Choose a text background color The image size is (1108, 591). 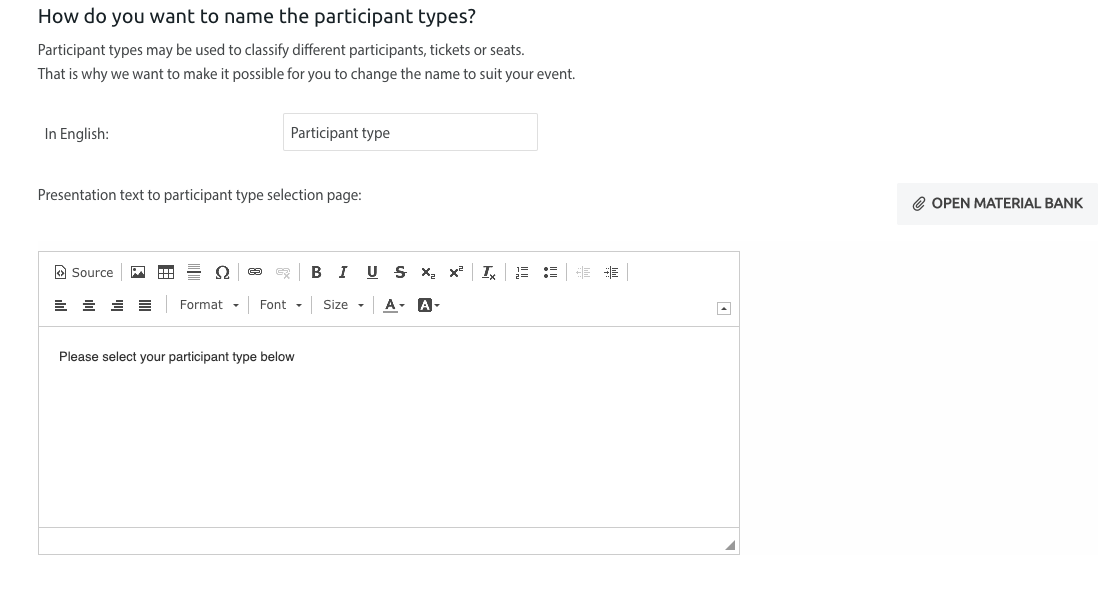tap(428, 305)
